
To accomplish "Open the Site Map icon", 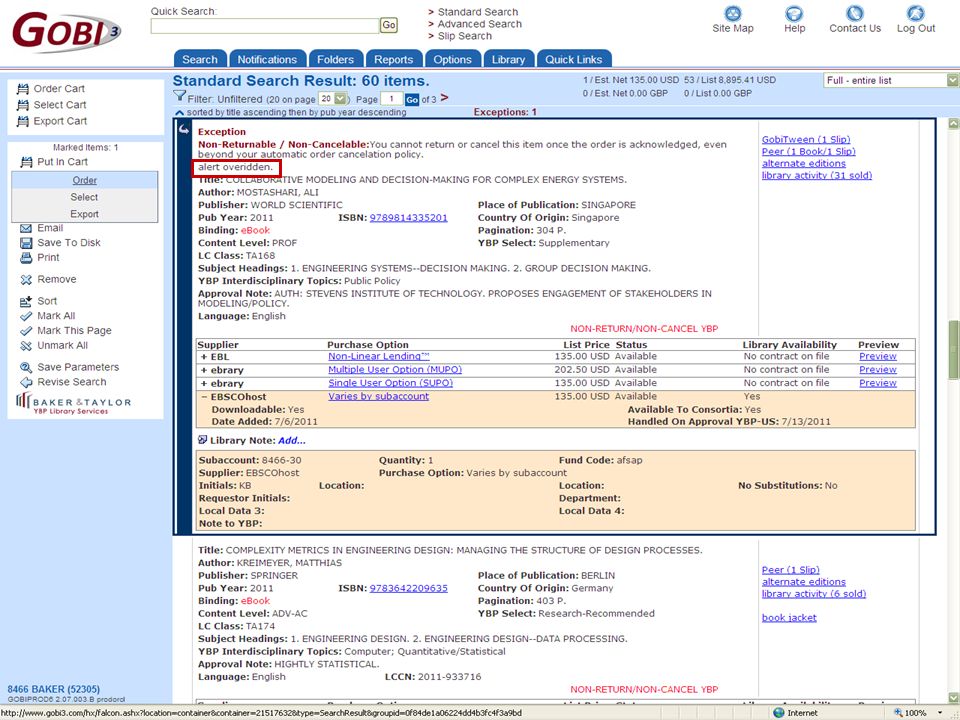I will pyautogui.click(x=732, y=13).
